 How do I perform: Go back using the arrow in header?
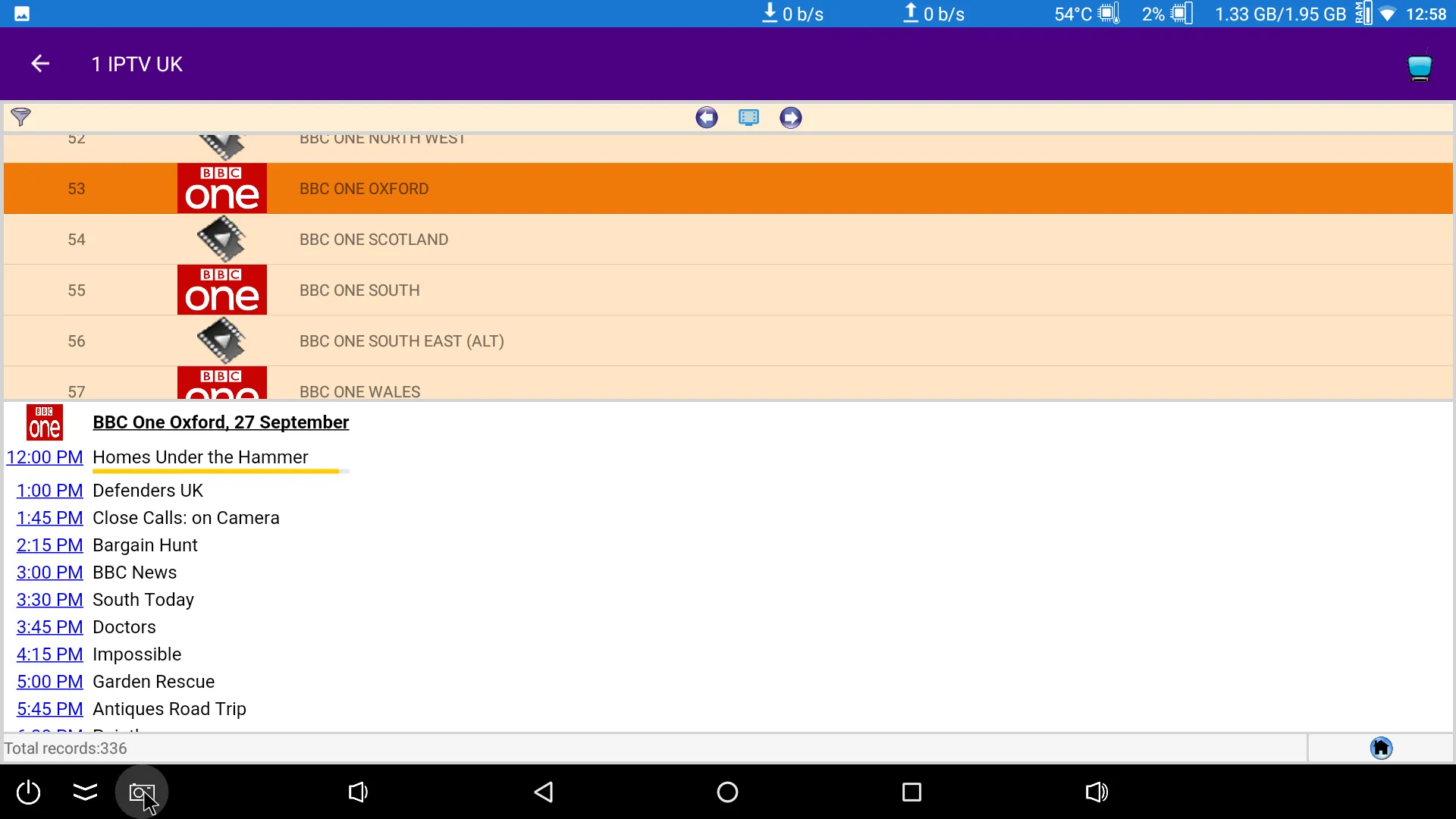[40, 64]
